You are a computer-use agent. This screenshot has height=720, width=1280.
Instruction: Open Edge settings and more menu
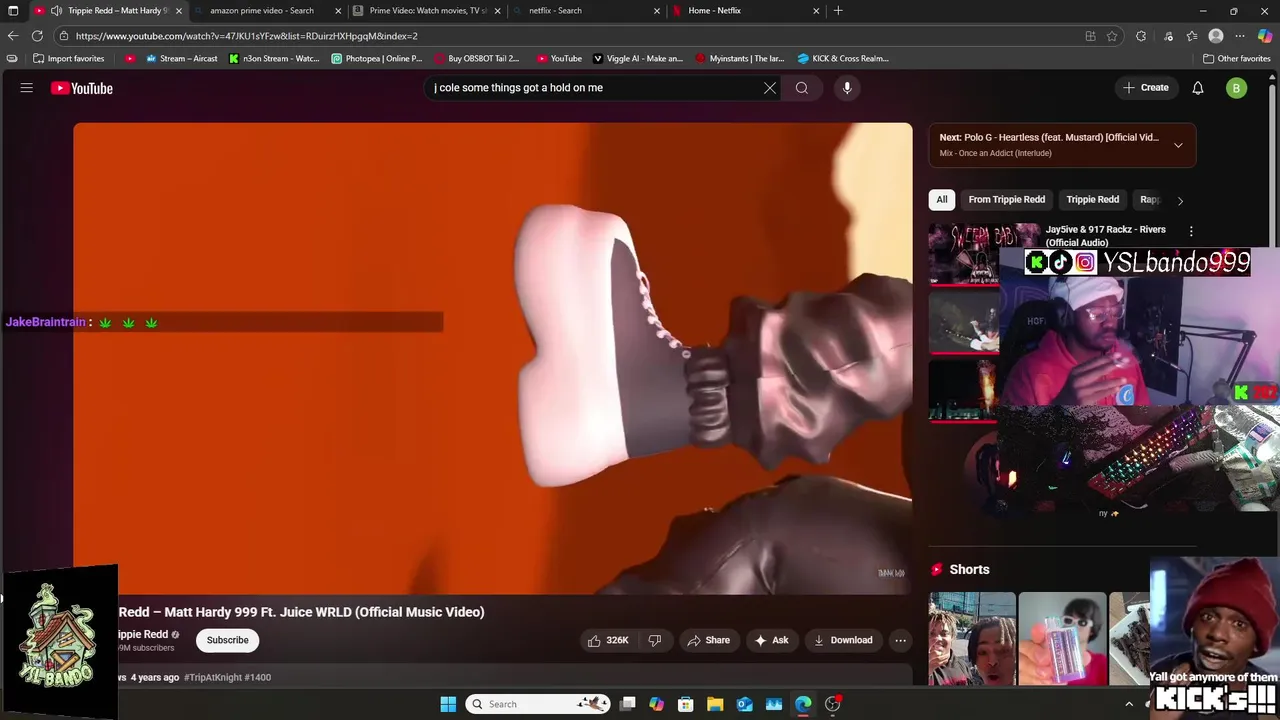(x=1240, y=36)
